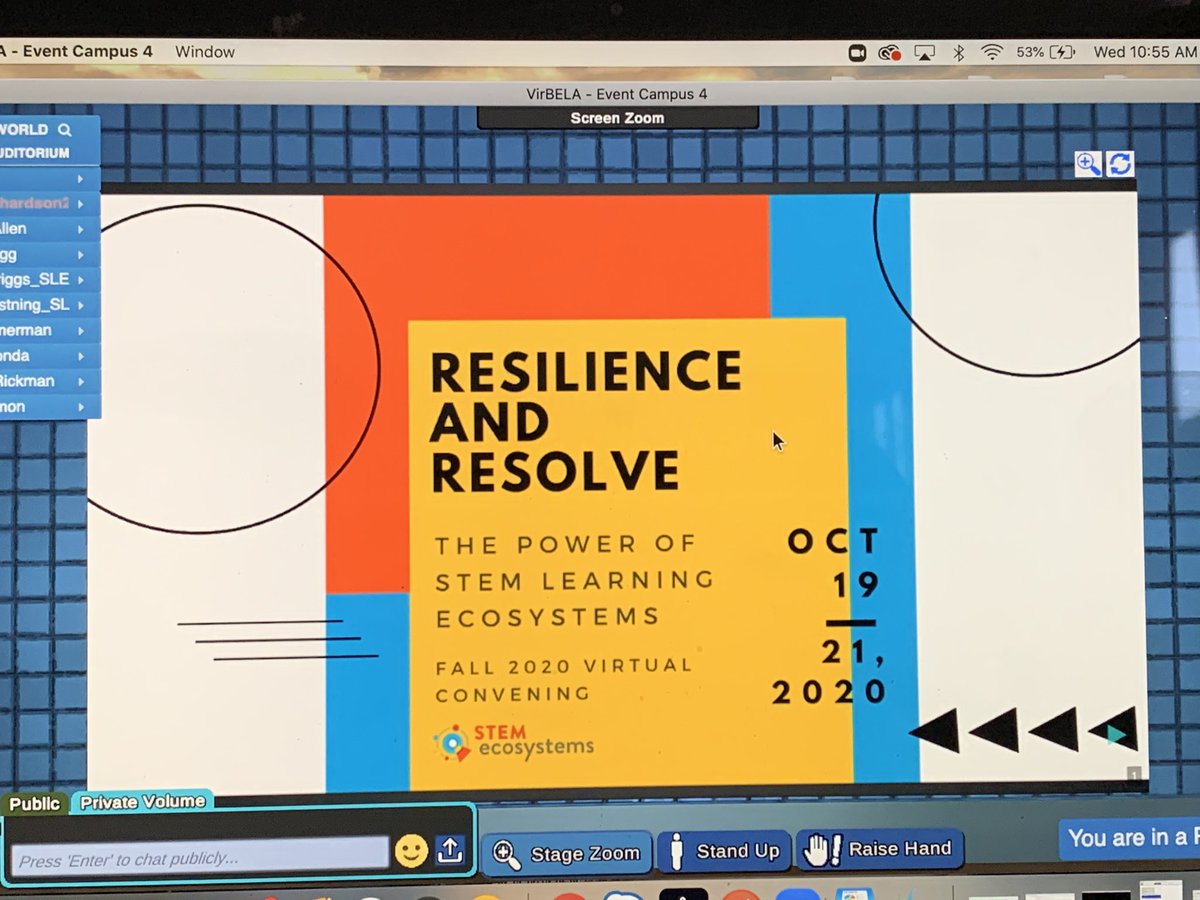
Task: Expand the arrow next to hardson2
Action: point(80,204)
